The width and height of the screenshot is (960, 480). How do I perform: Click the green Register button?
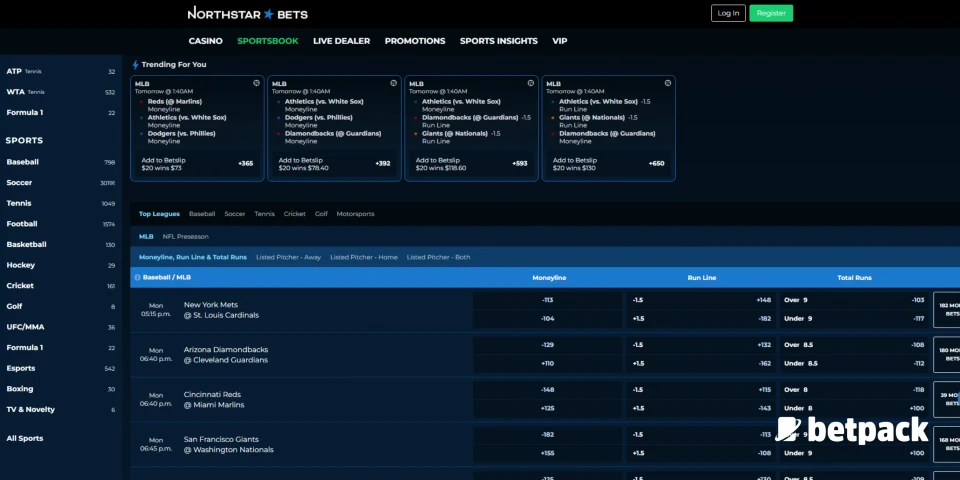tap(771, 13)
